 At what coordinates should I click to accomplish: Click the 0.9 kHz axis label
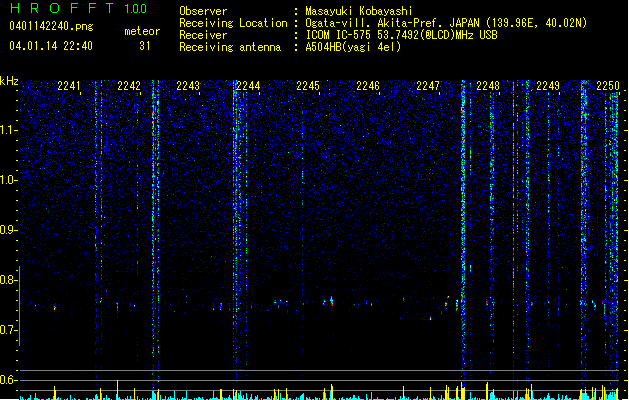pyautogui.click(x=8, y=230)
